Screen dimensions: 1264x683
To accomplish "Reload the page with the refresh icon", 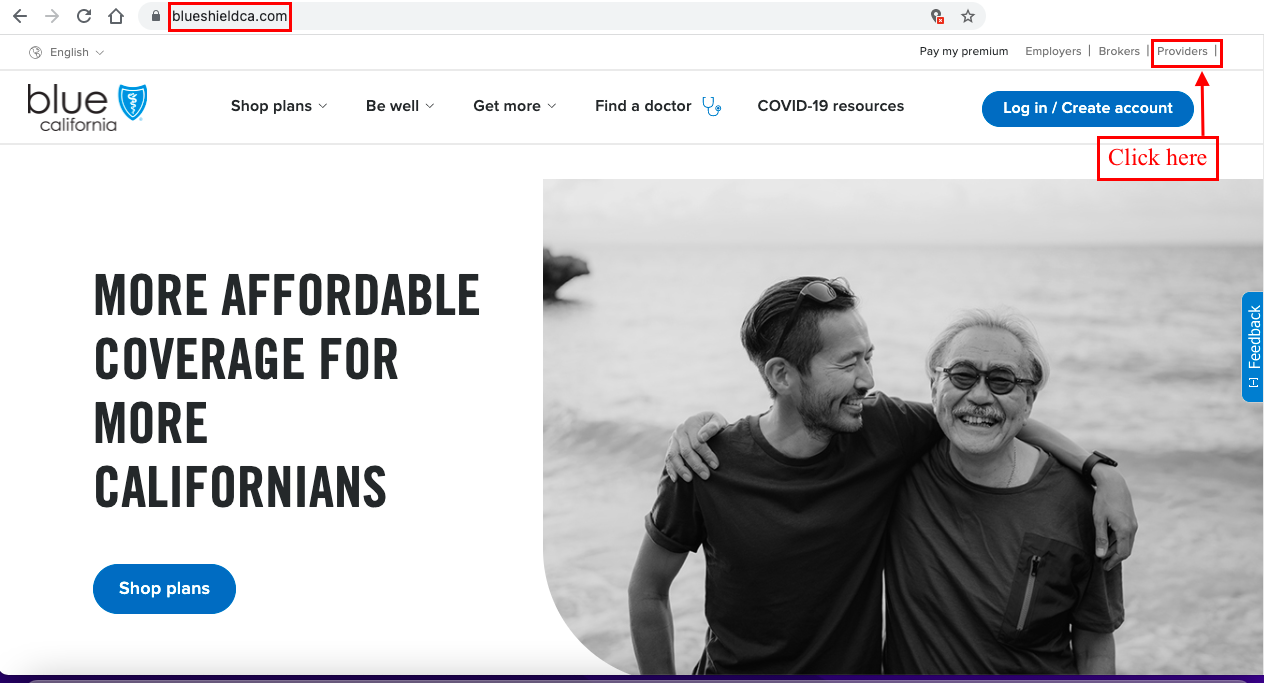I will tap(84, 16).
